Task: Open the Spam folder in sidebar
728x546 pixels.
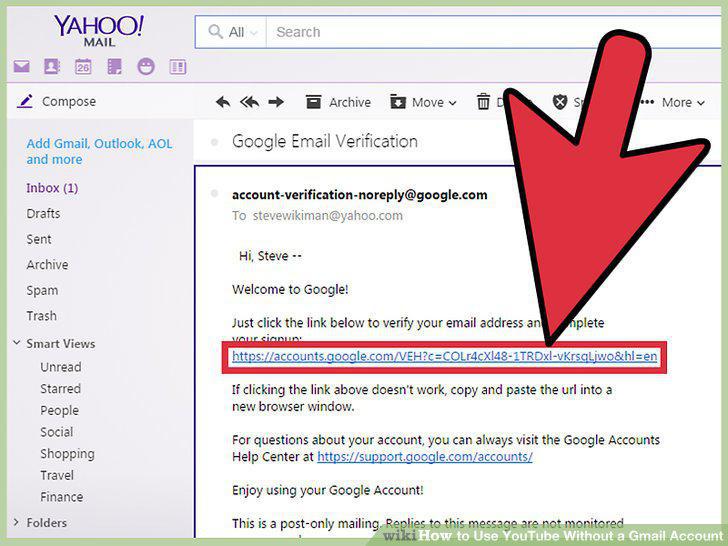Action: [x=42, y=291]
